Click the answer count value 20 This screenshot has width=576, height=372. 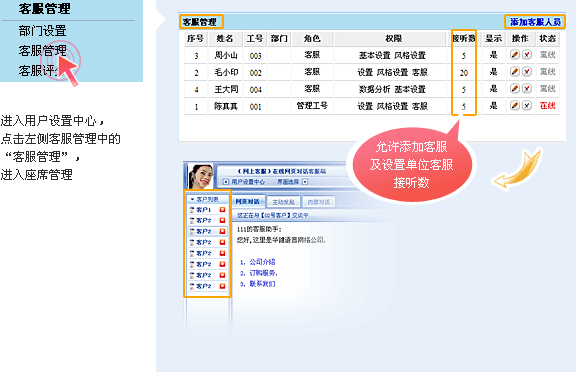(x=464, y=73)
